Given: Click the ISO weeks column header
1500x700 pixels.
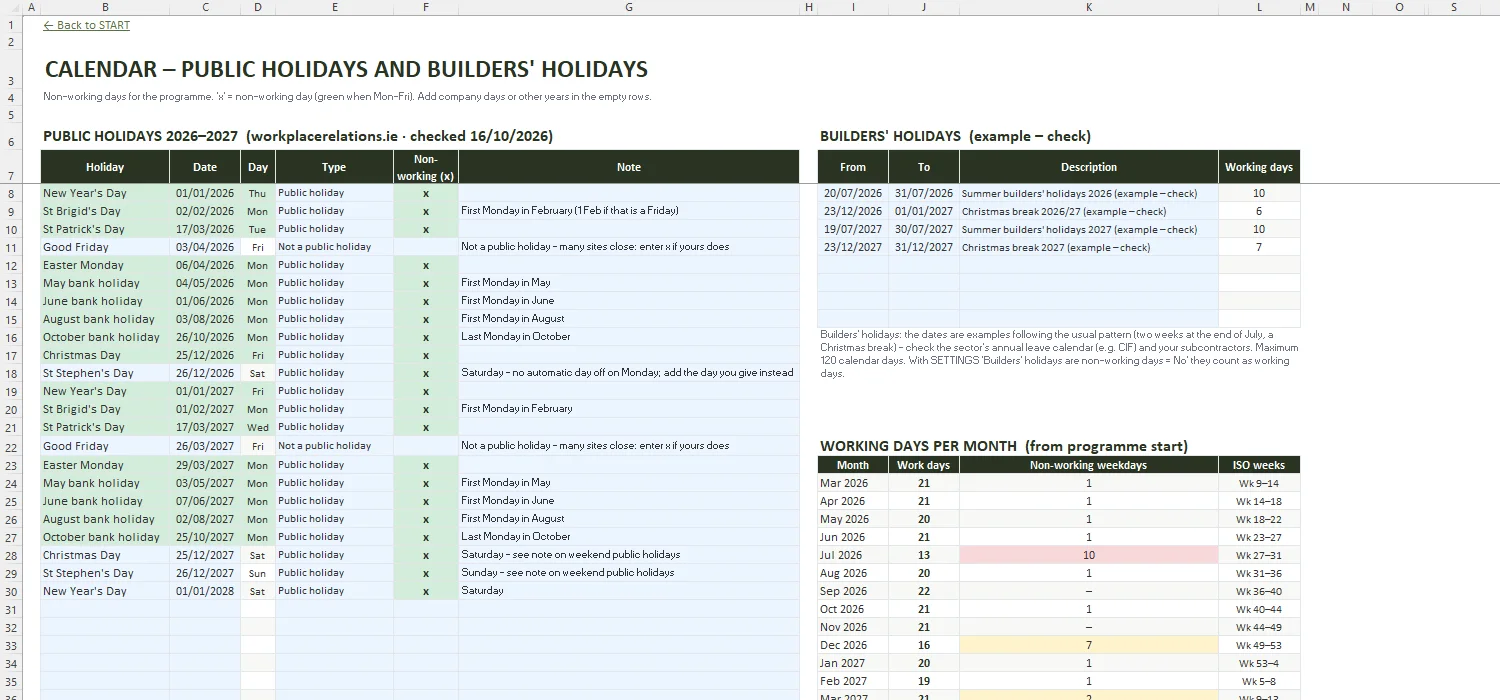Looking at the screenshot, I should [1259, 465].
